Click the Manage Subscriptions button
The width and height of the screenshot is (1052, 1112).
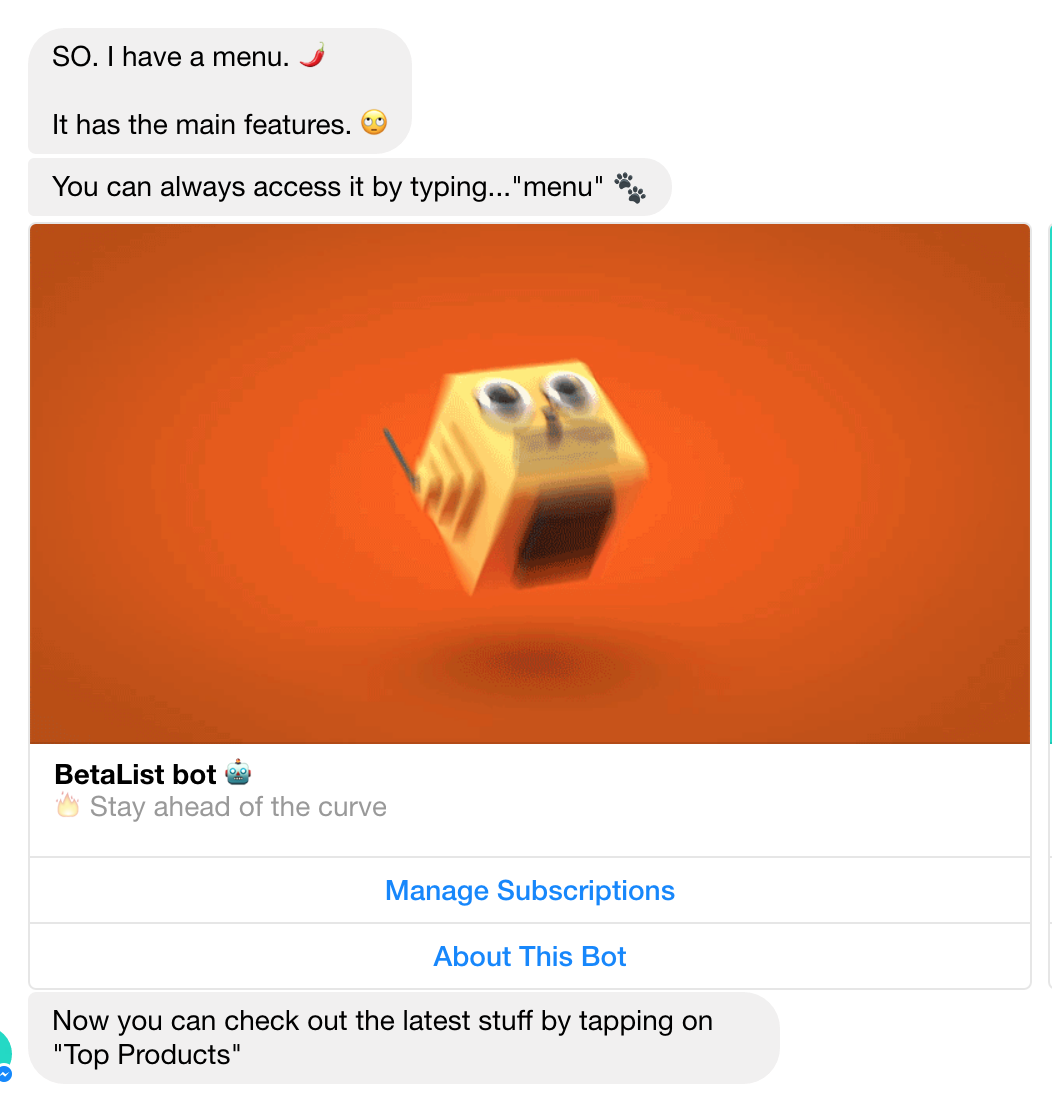click(x=529, y=891)
